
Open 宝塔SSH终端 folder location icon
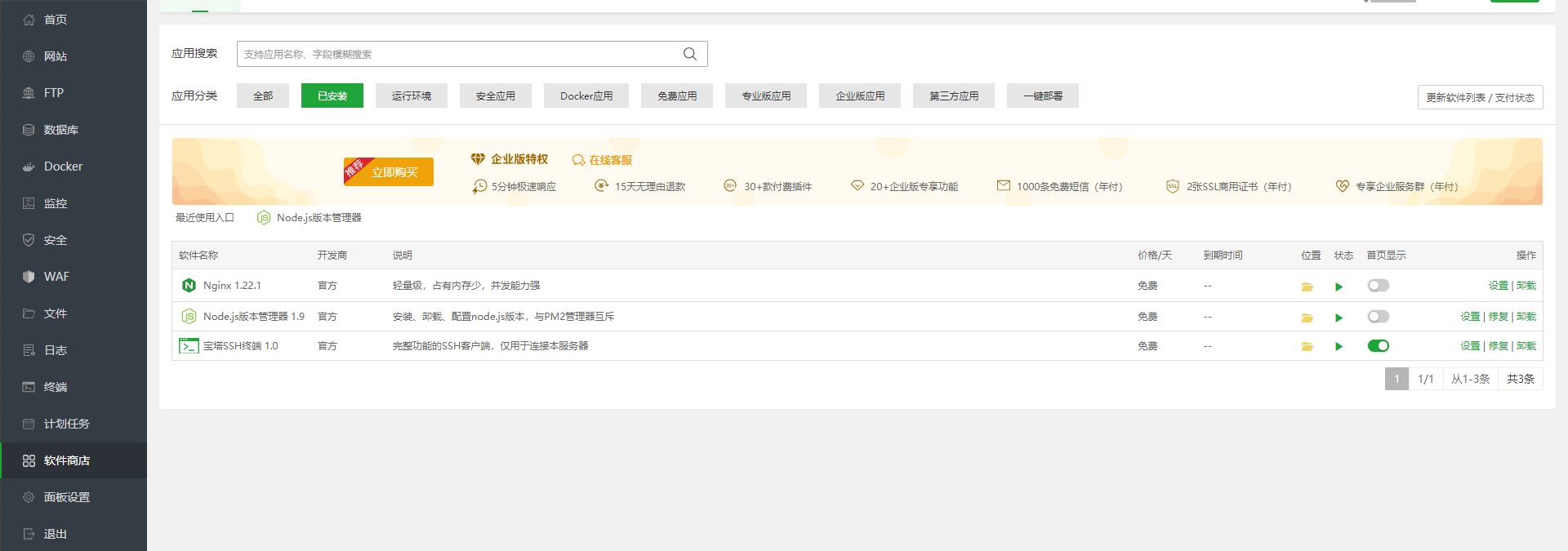point(1307,347)
